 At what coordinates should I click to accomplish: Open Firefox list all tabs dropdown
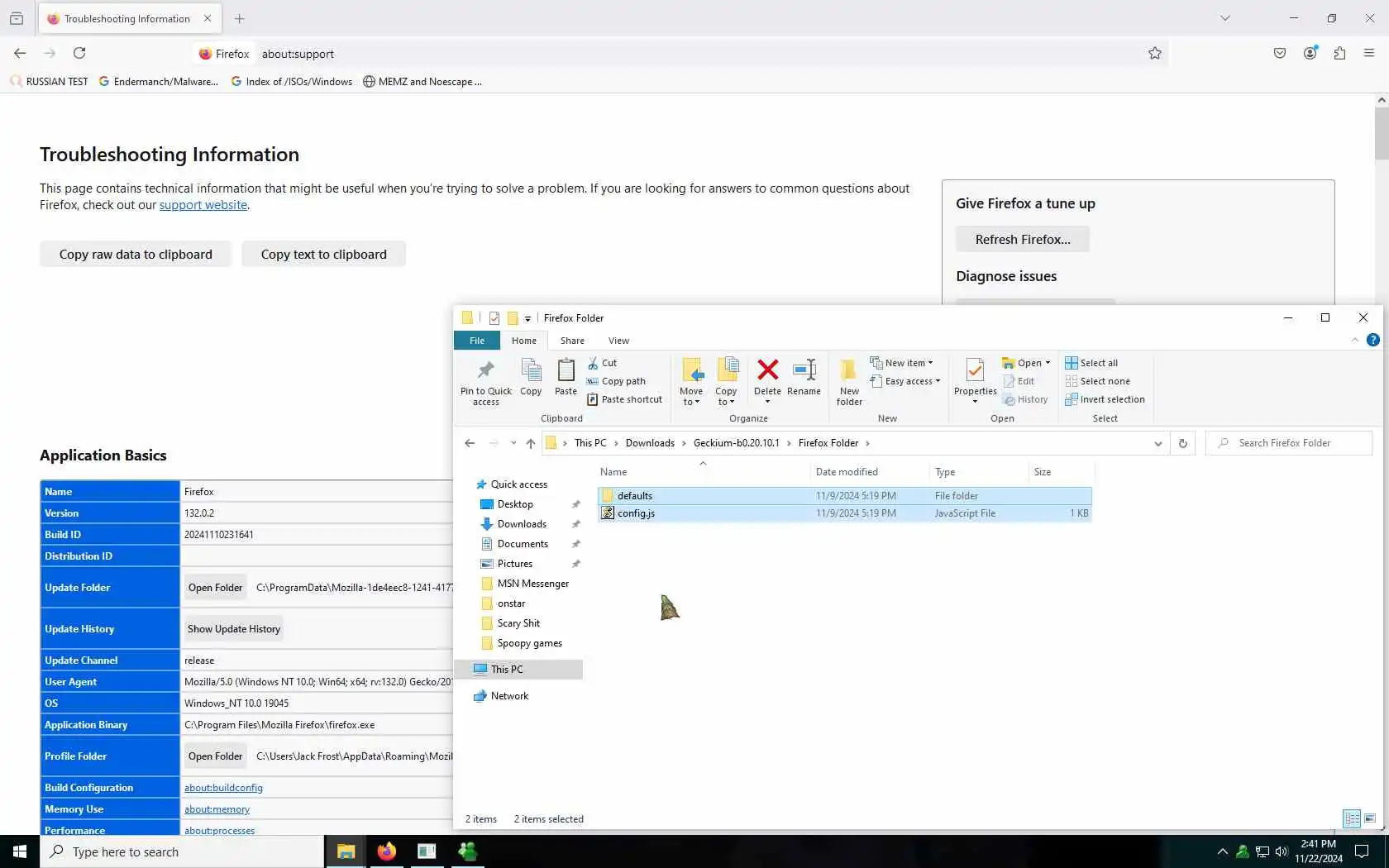pos(1225,18)
